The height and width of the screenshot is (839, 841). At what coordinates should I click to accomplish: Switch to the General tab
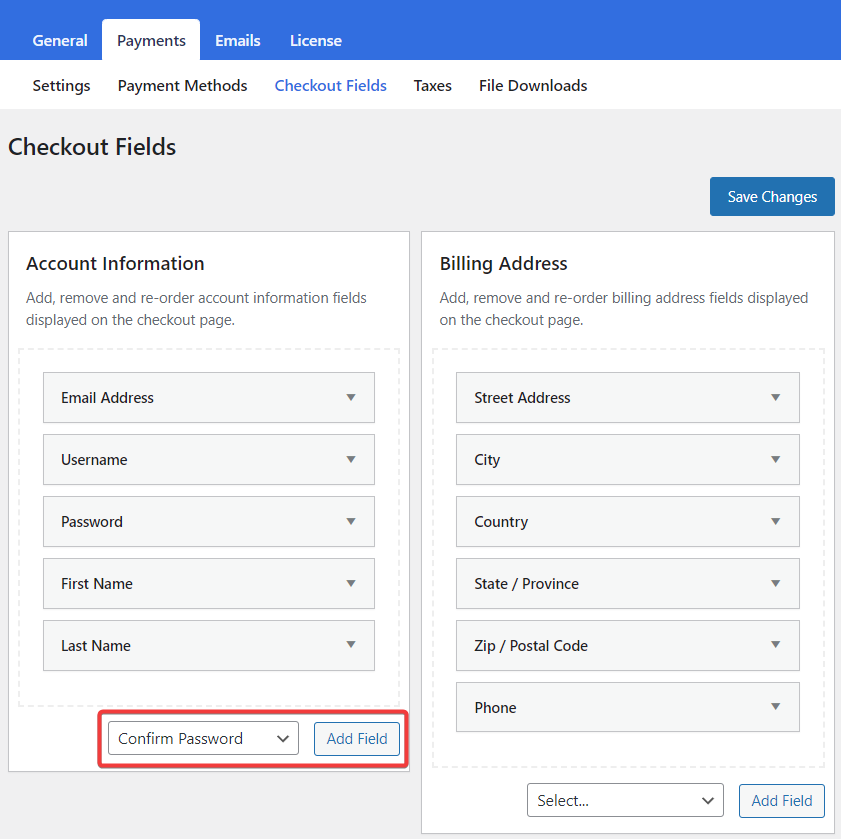(x=60, y=41)
